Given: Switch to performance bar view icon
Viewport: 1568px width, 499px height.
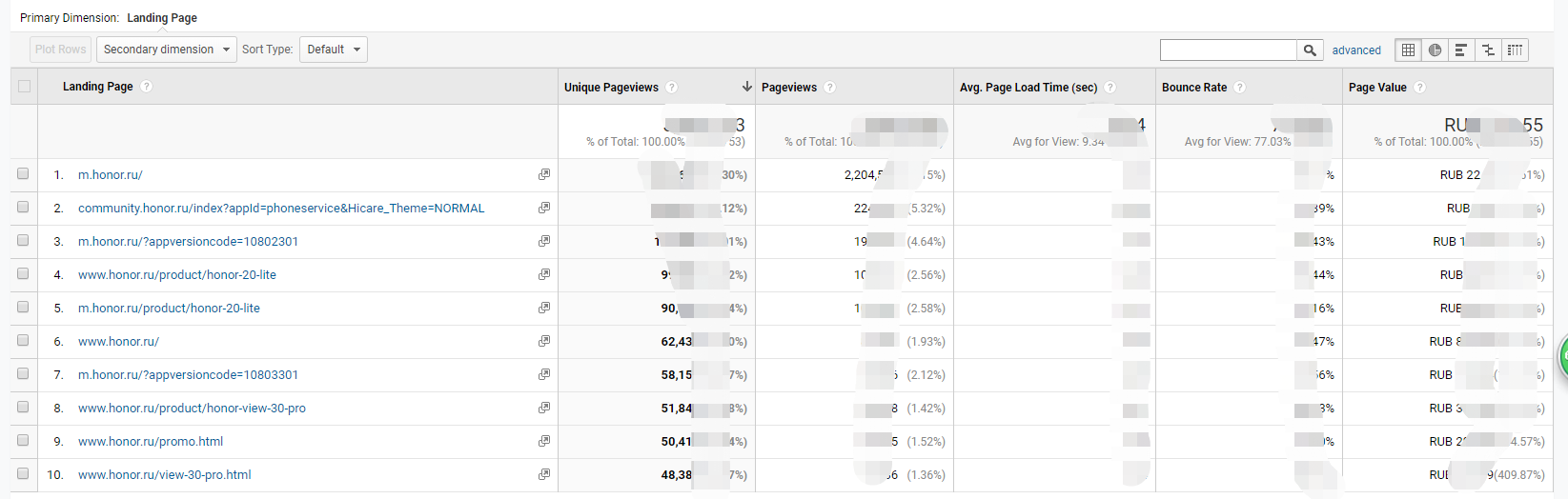Looking at the screenshot, I should pos(1461,50).
